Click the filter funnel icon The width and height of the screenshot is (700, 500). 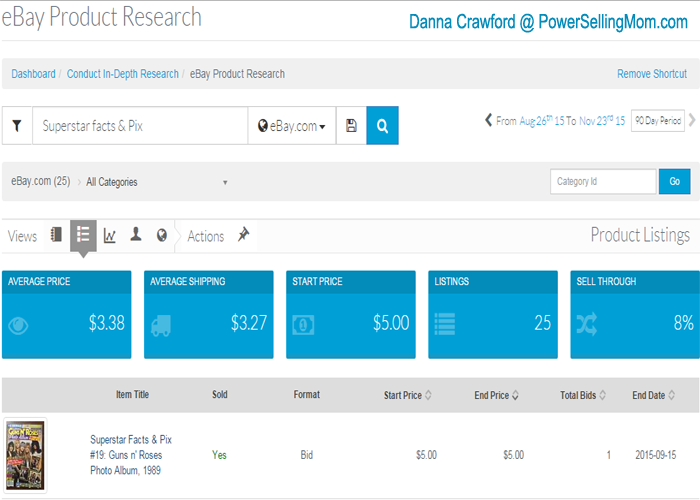click(x=17, y=127)
